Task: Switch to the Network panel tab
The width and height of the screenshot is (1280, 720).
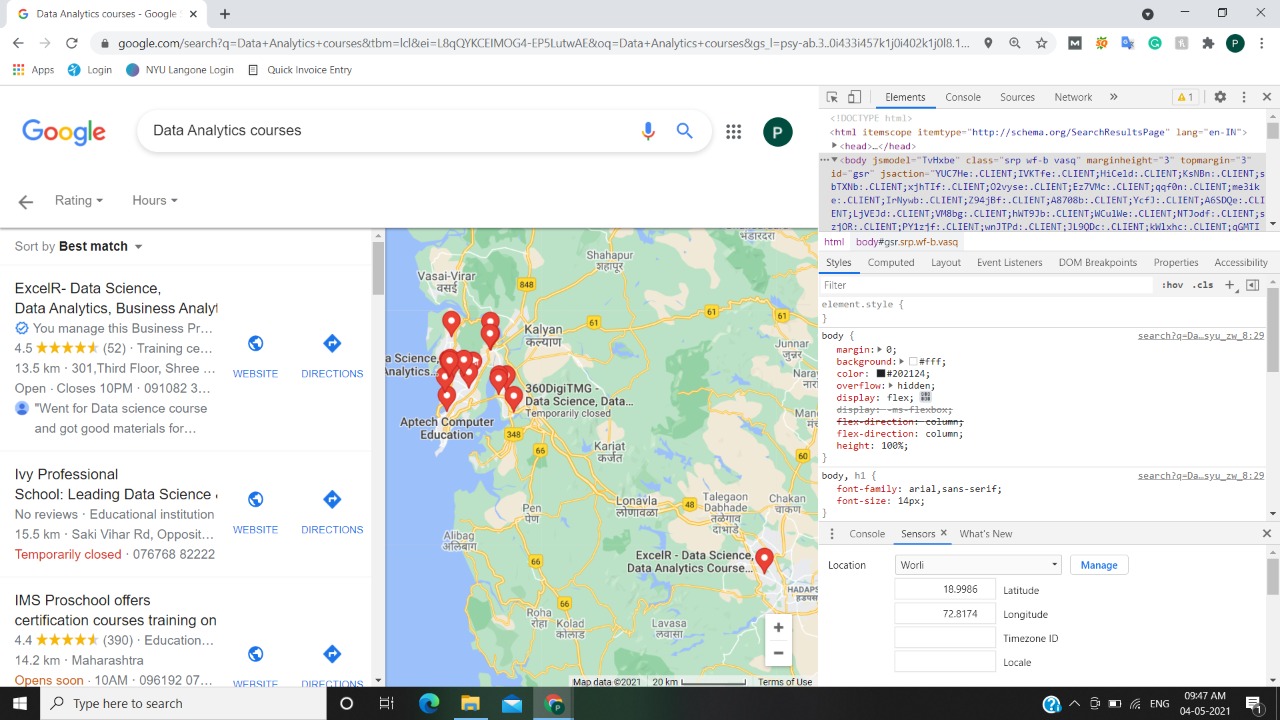Action: [1073, 97]
